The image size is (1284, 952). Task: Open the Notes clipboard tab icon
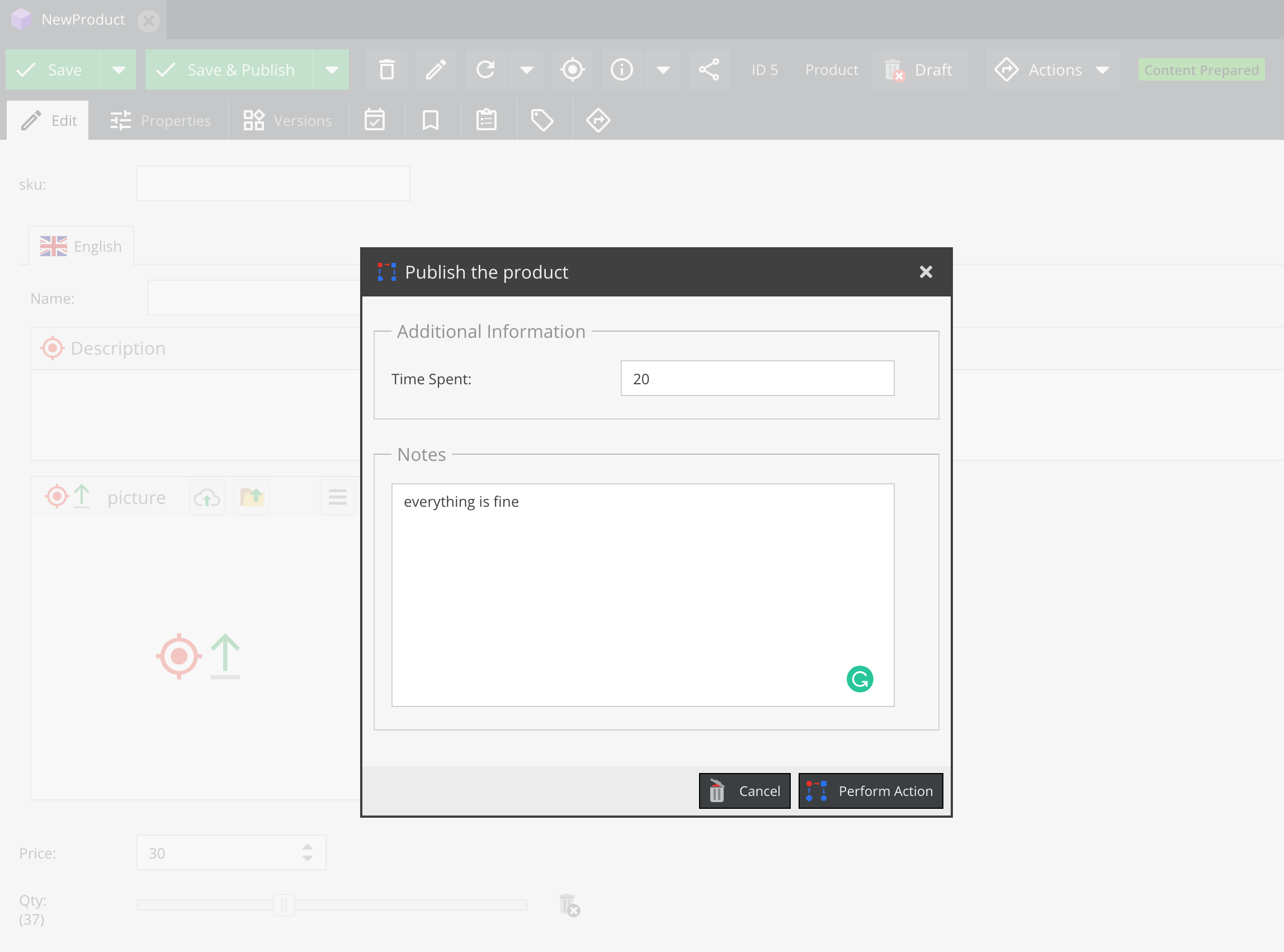pos(486,120)
